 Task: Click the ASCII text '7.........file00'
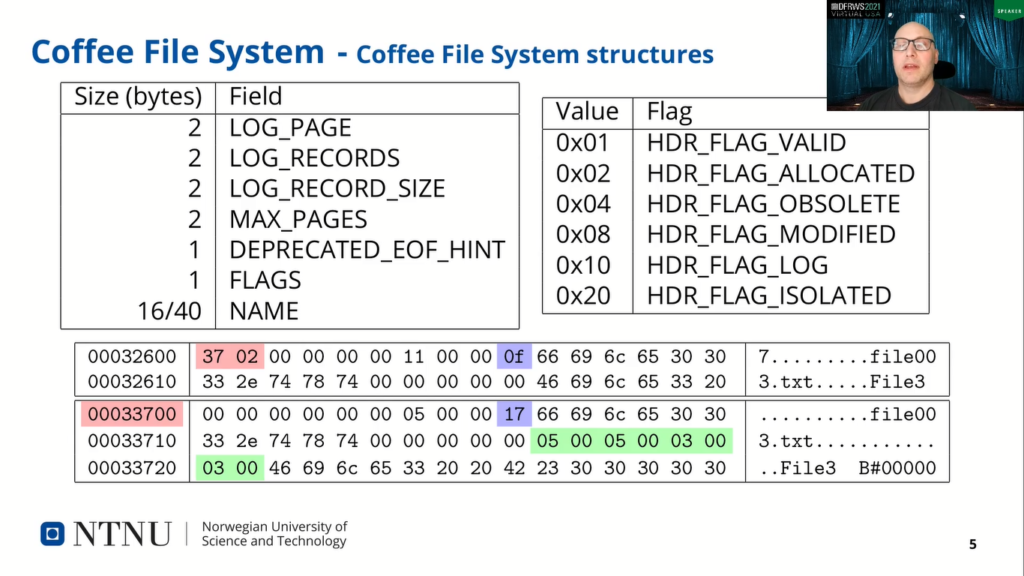click(847, 357)
